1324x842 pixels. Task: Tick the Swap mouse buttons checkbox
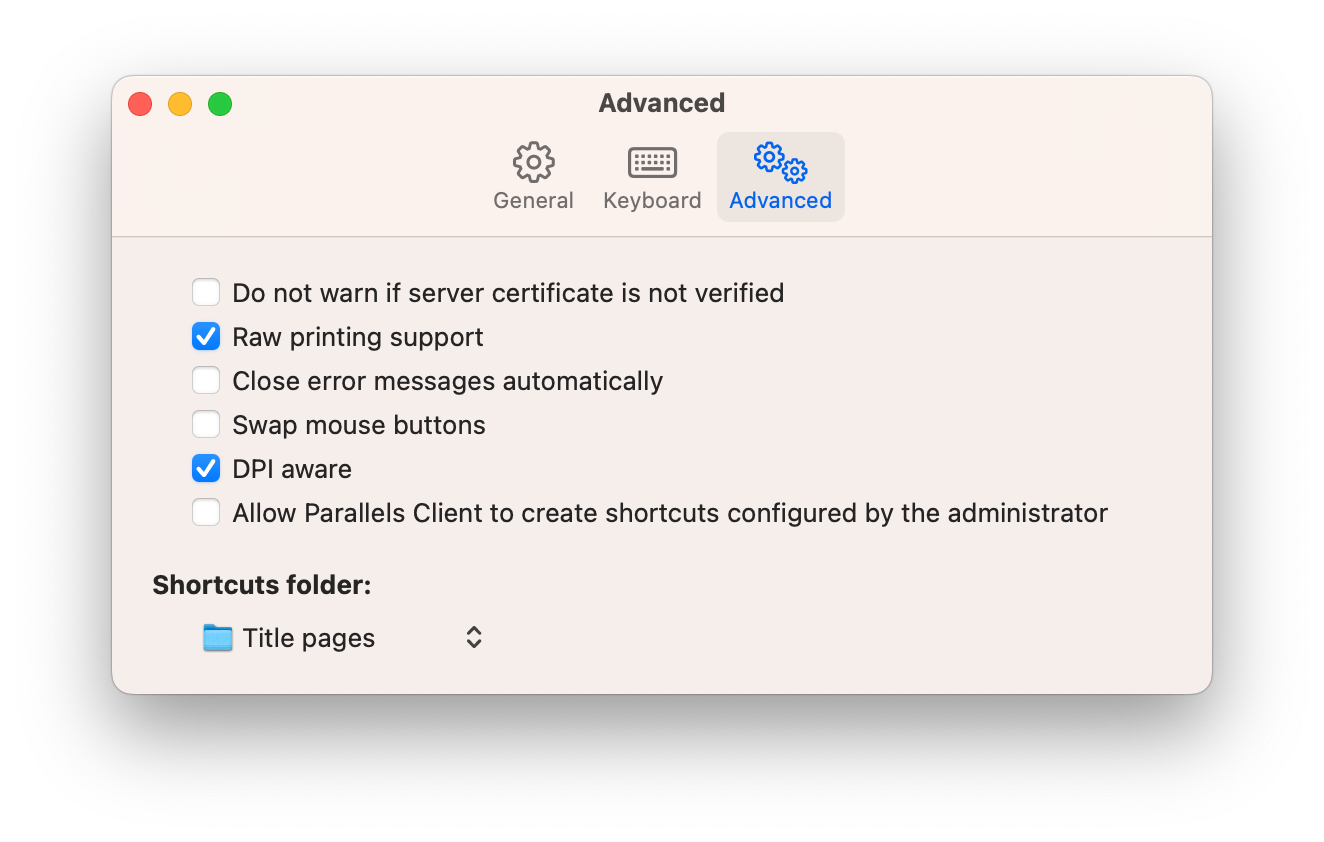(206, 425)
